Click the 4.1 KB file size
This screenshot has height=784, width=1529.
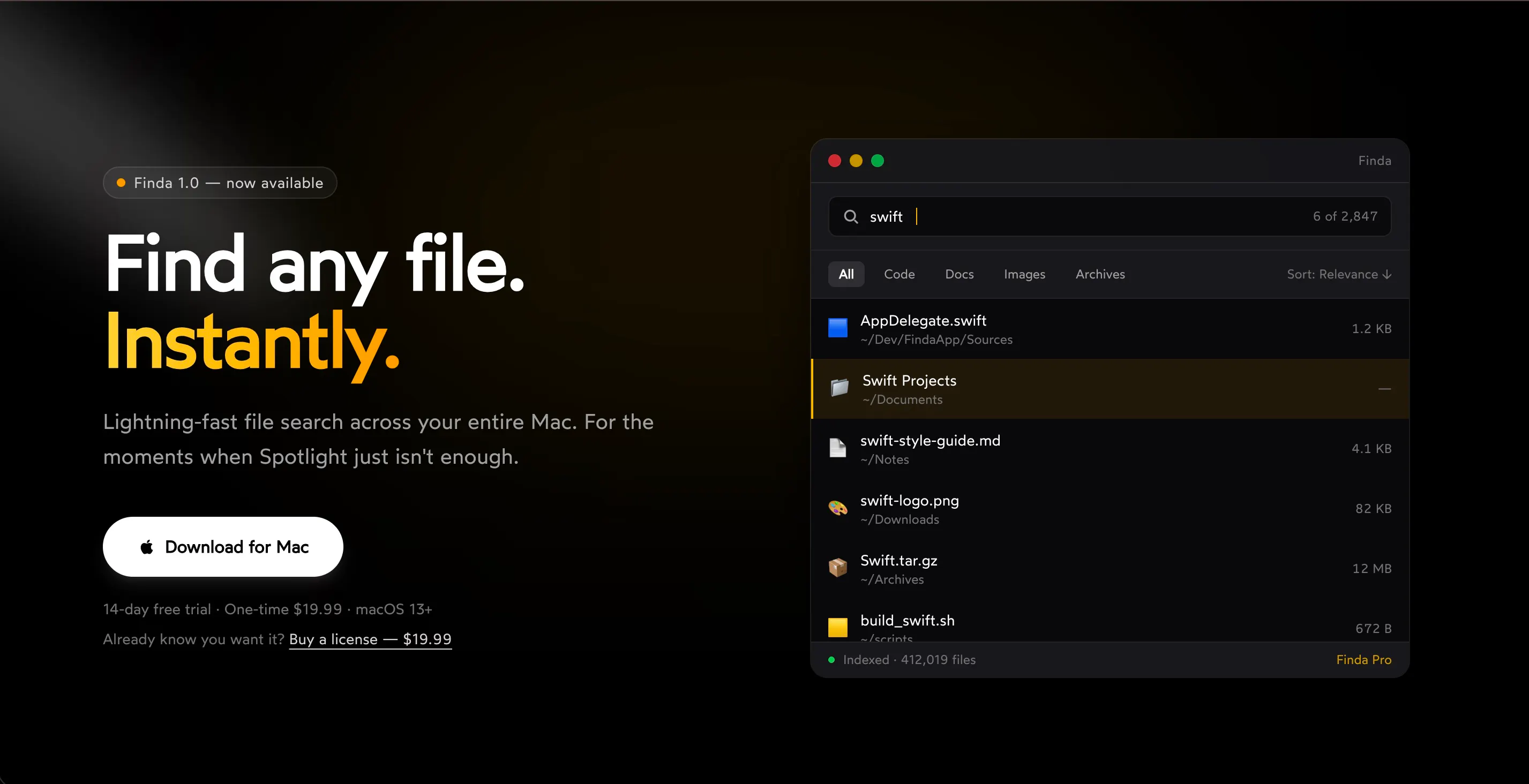[1371, 449]
